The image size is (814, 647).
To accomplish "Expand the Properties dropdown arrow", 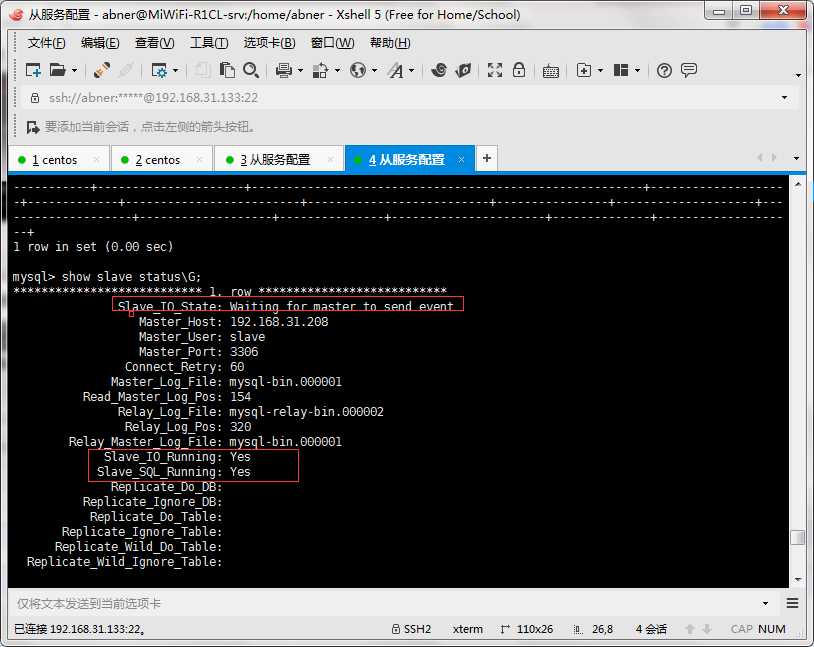I will click(x=175, y=70).
